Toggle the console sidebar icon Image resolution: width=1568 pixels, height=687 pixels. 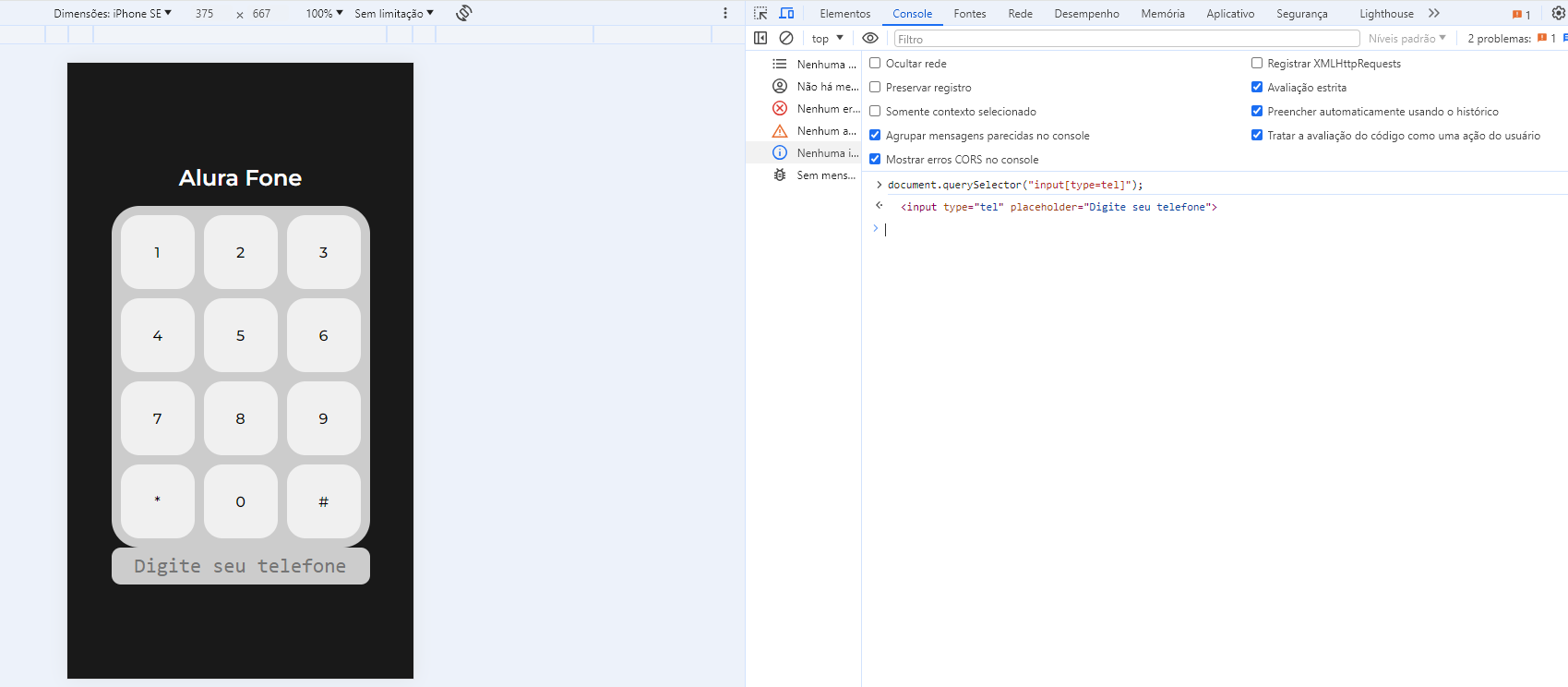tap(760, 38)
